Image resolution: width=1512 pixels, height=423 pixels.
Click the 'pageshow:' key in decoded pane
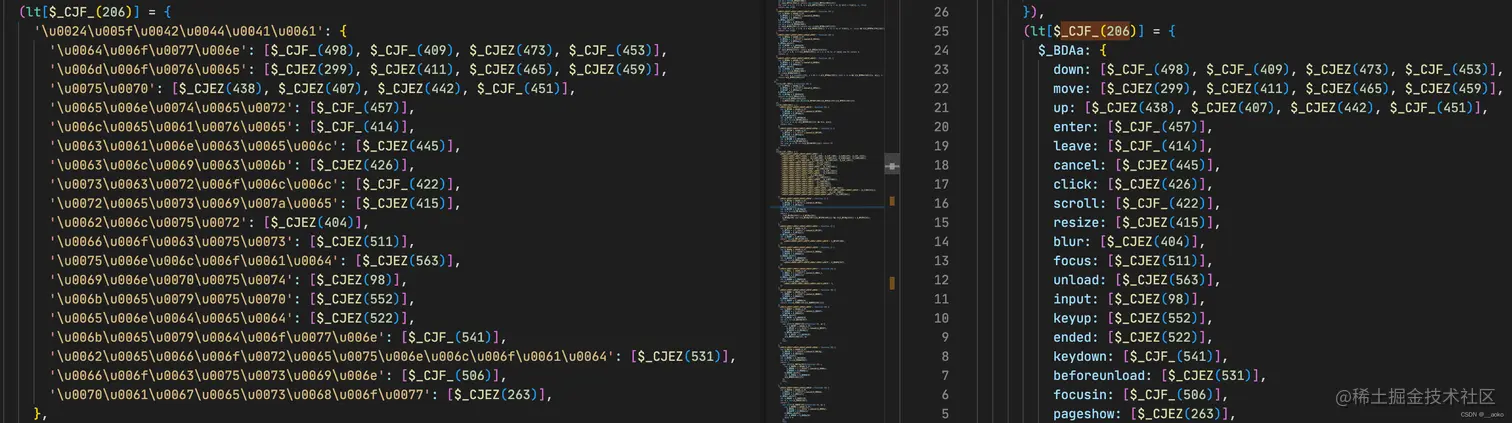coord(1087,414)
